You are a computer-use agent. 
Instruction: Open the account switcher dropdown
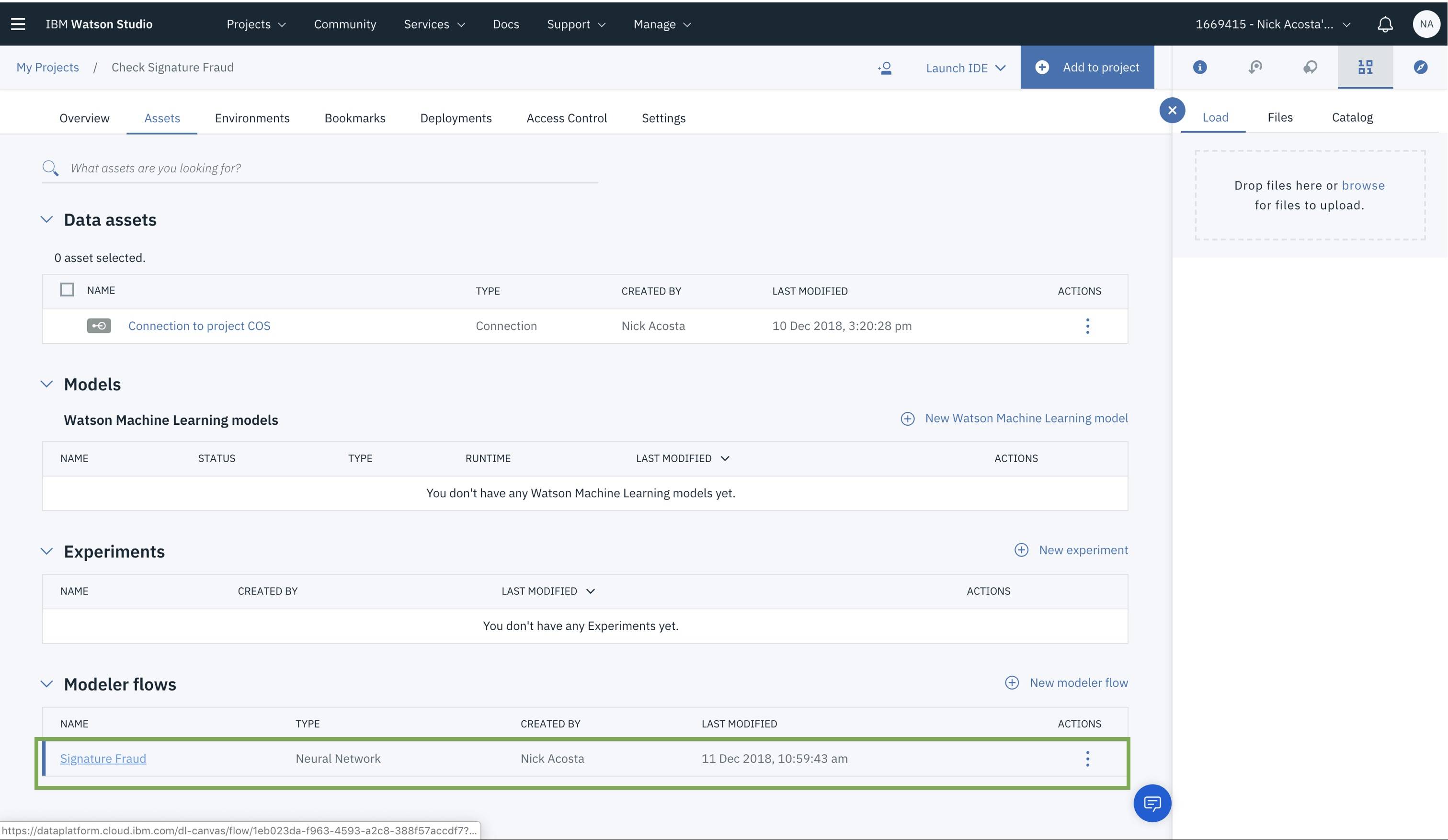tap(1273, 24)
